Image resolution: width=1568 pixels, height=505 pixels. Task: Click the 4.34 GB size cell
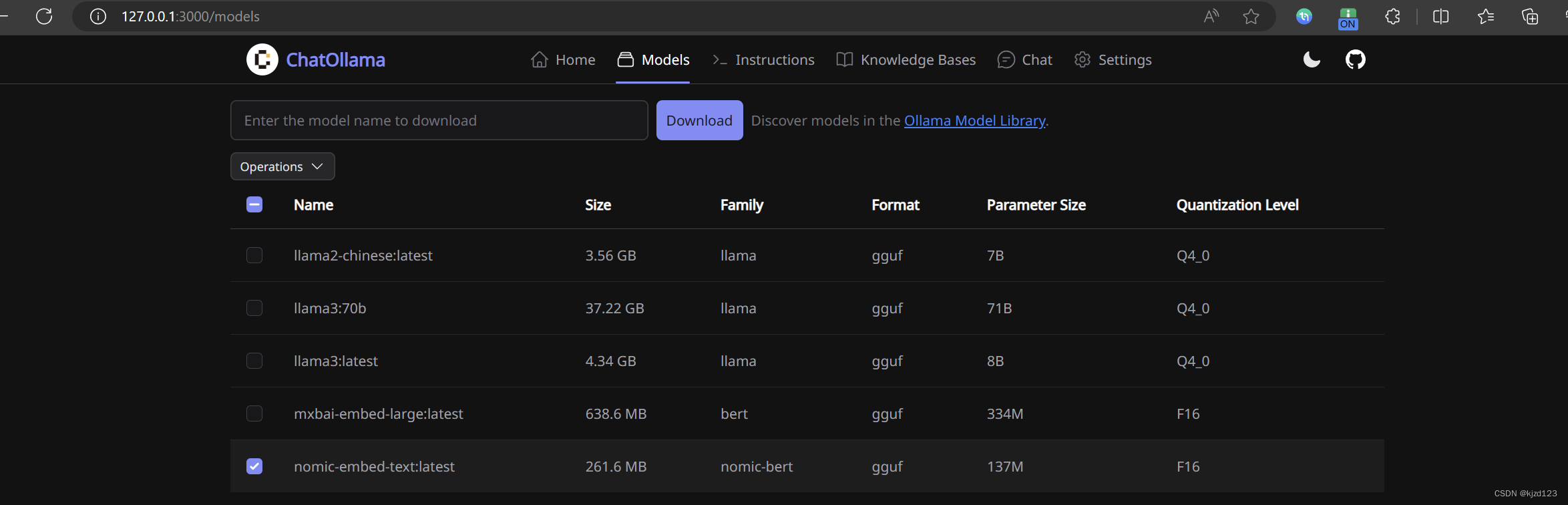(610, 361)
